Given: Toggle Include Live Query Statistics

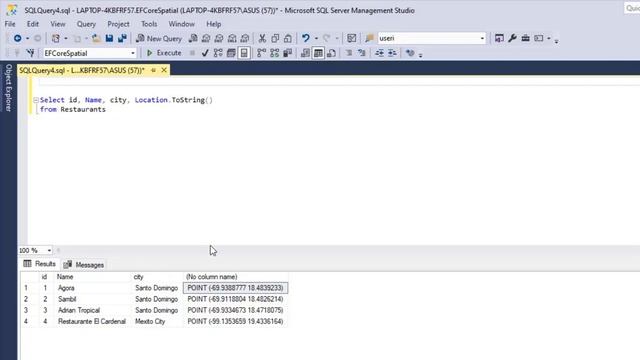Looking at the screenshot, I should tap(274, 53).
